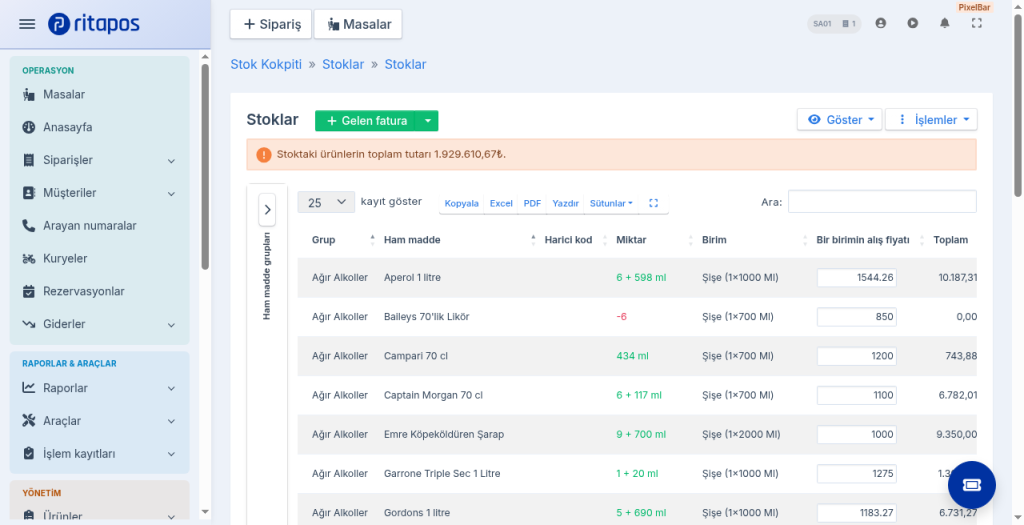1024x525 pixels.
Task: Open the İşlemler dropdown
Action: [931, 119]
